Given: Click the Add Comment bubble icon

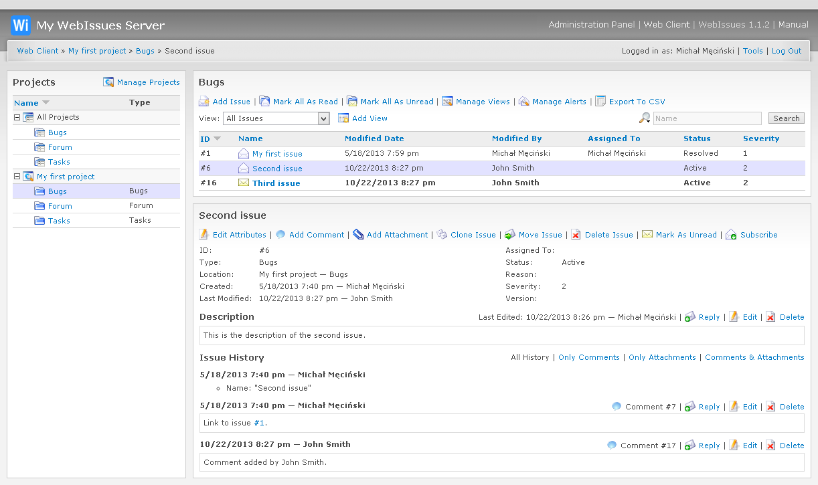Looking at the screenshot, I should (281, 235).
